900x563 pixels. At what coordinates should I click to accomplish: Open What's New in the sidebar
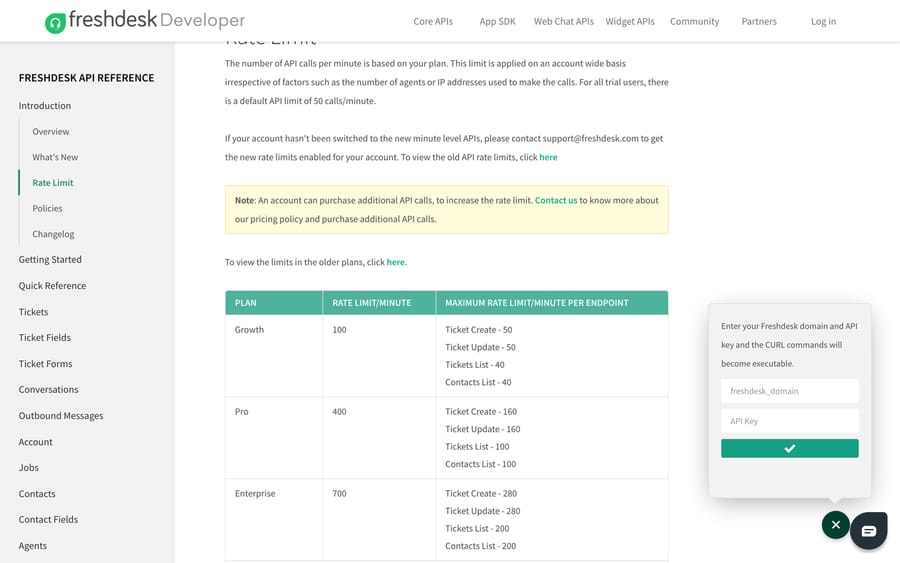click(x=55, y=157)
